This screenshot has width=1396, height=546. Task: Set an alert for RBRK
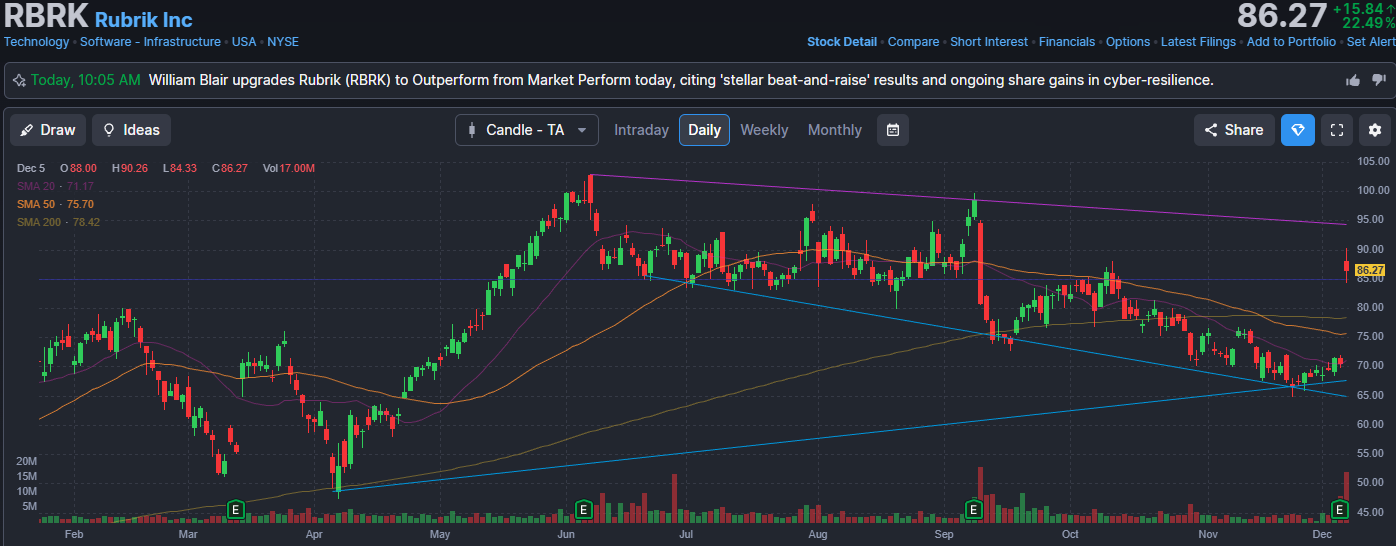1371,42
